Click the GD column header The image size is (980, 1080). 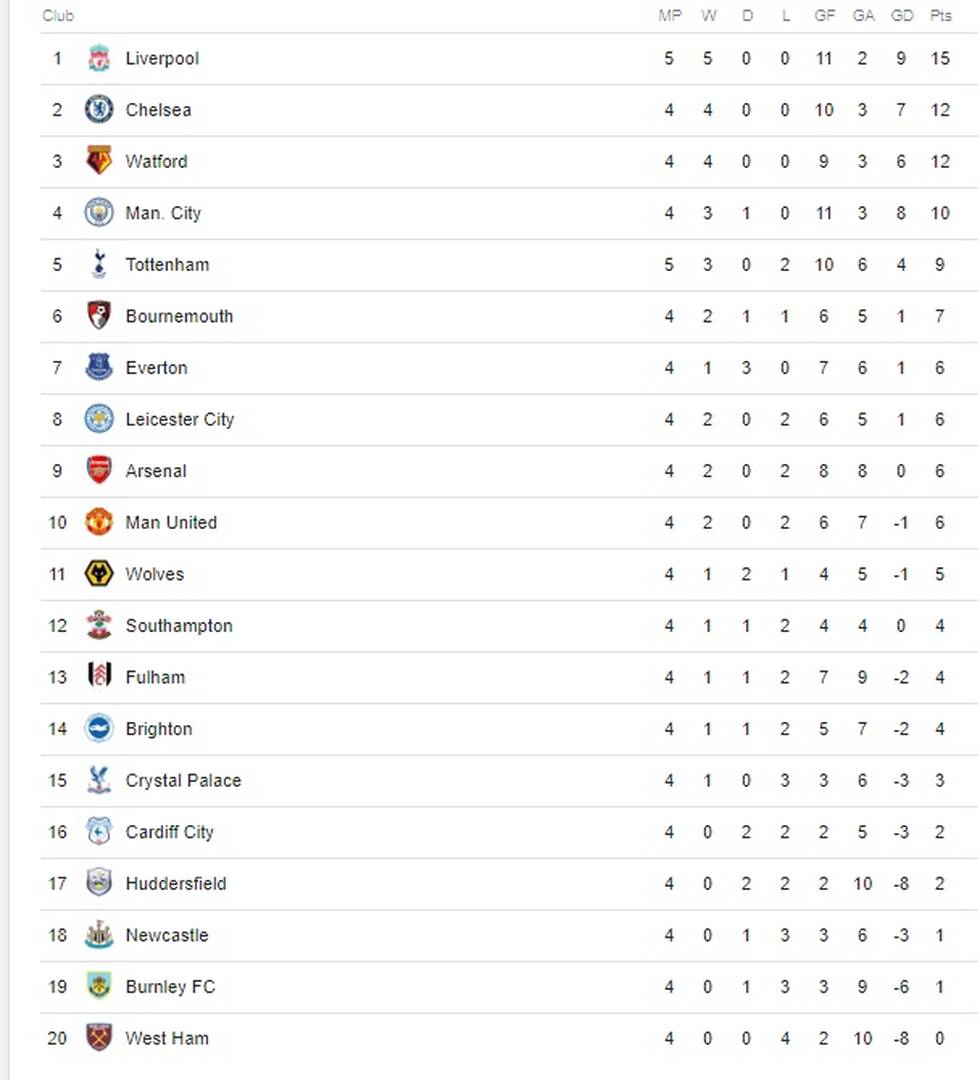pos(901,16)
